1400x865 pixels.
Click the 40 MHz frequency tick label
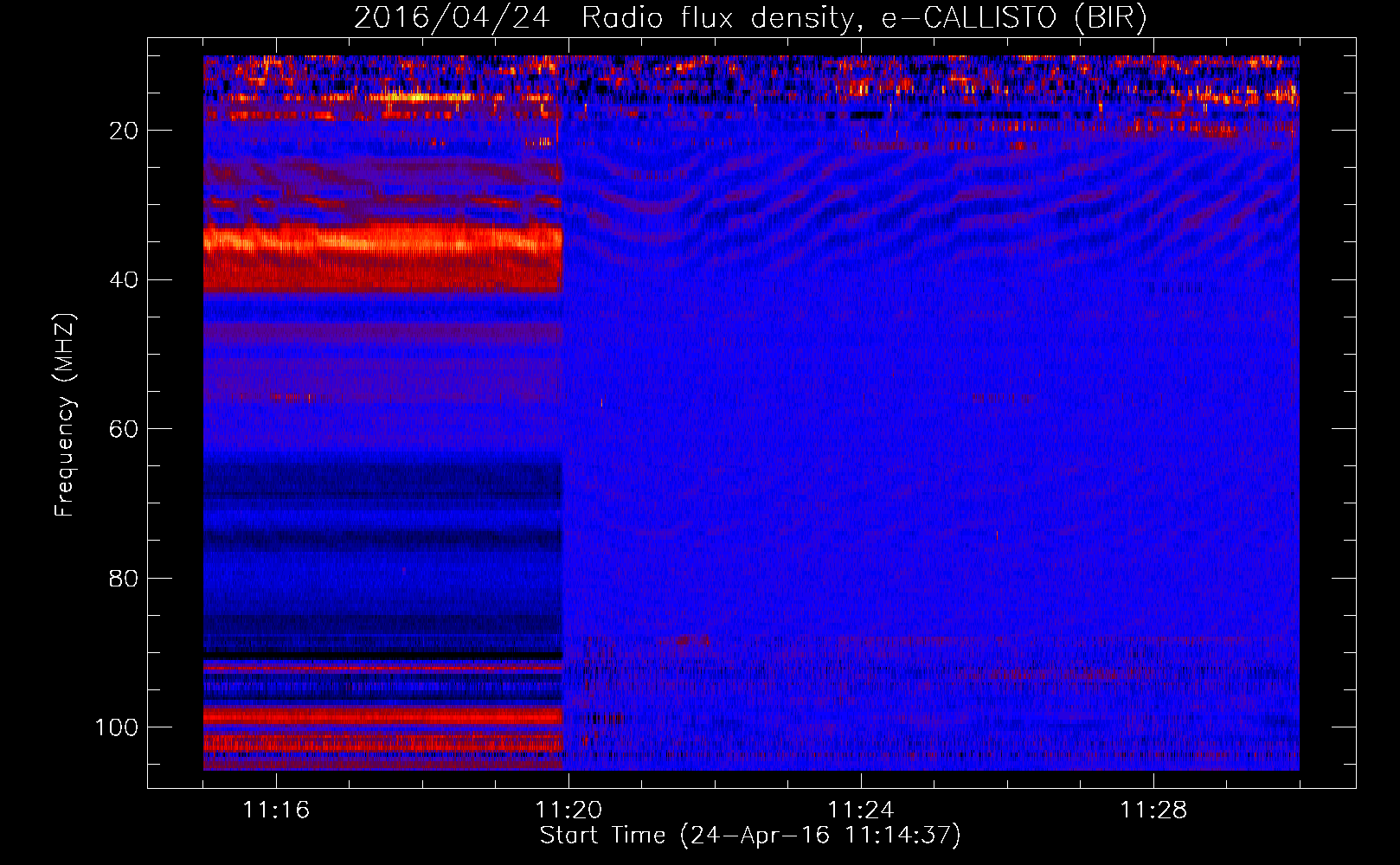pos(124,279)
